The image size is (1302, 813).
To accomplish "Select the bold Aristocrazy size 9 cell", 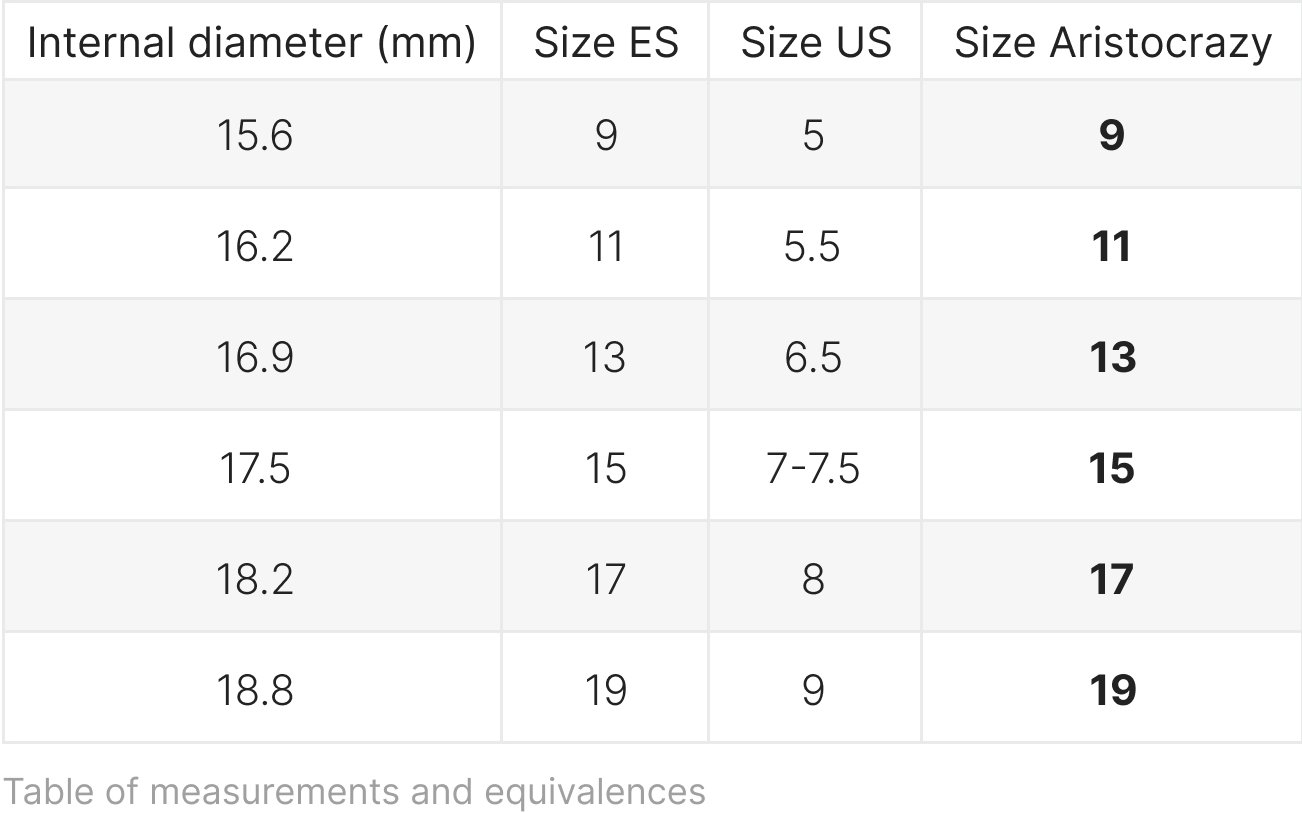I will (1112, 134).
